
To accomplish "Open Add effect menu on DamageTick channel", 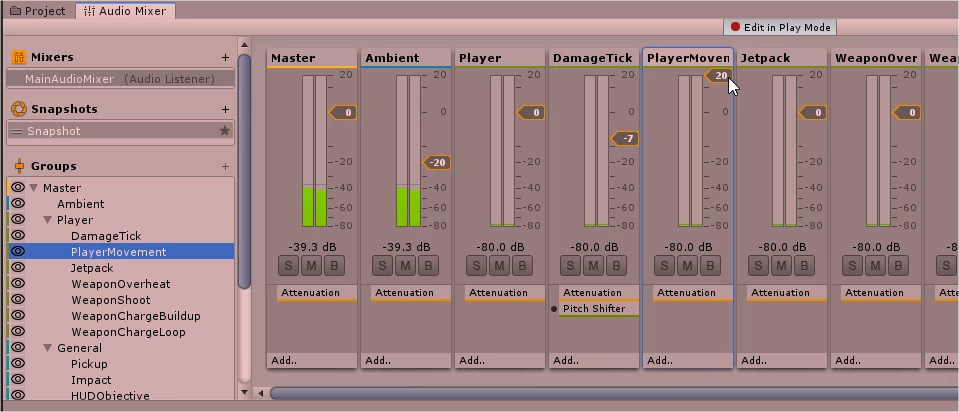I will tap(594, 361).
